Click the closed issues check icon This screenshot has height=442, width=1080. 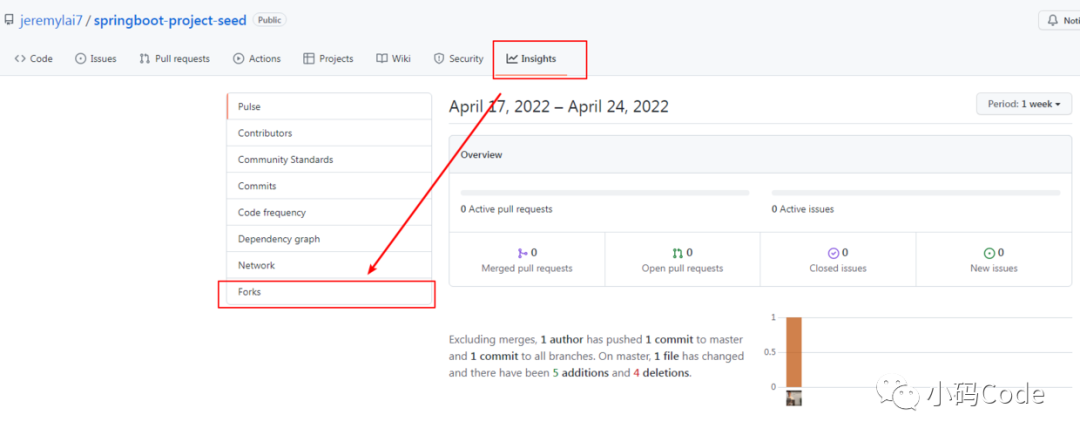point(833,253)
